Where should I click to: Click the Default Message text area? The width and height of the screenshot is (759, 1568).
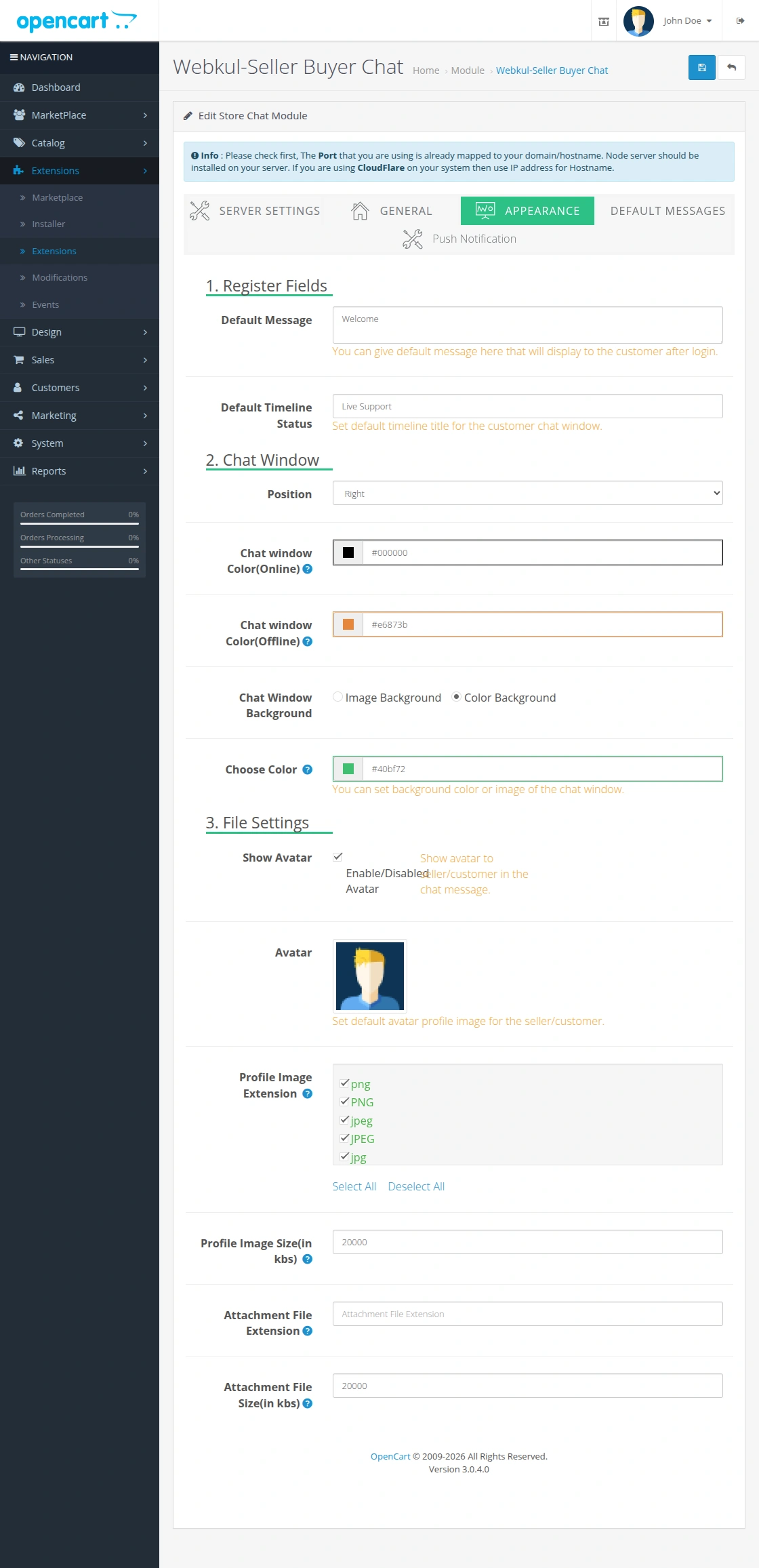coord(527,325)
